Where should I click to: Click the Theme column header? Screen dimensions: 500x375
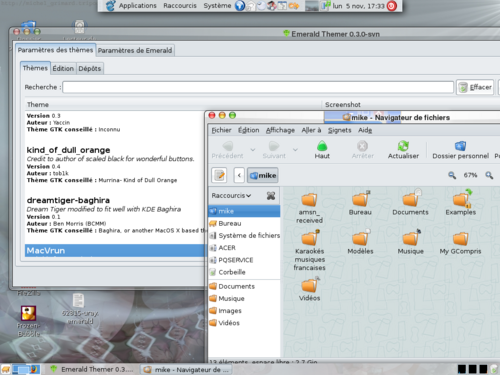coord(173,105)
